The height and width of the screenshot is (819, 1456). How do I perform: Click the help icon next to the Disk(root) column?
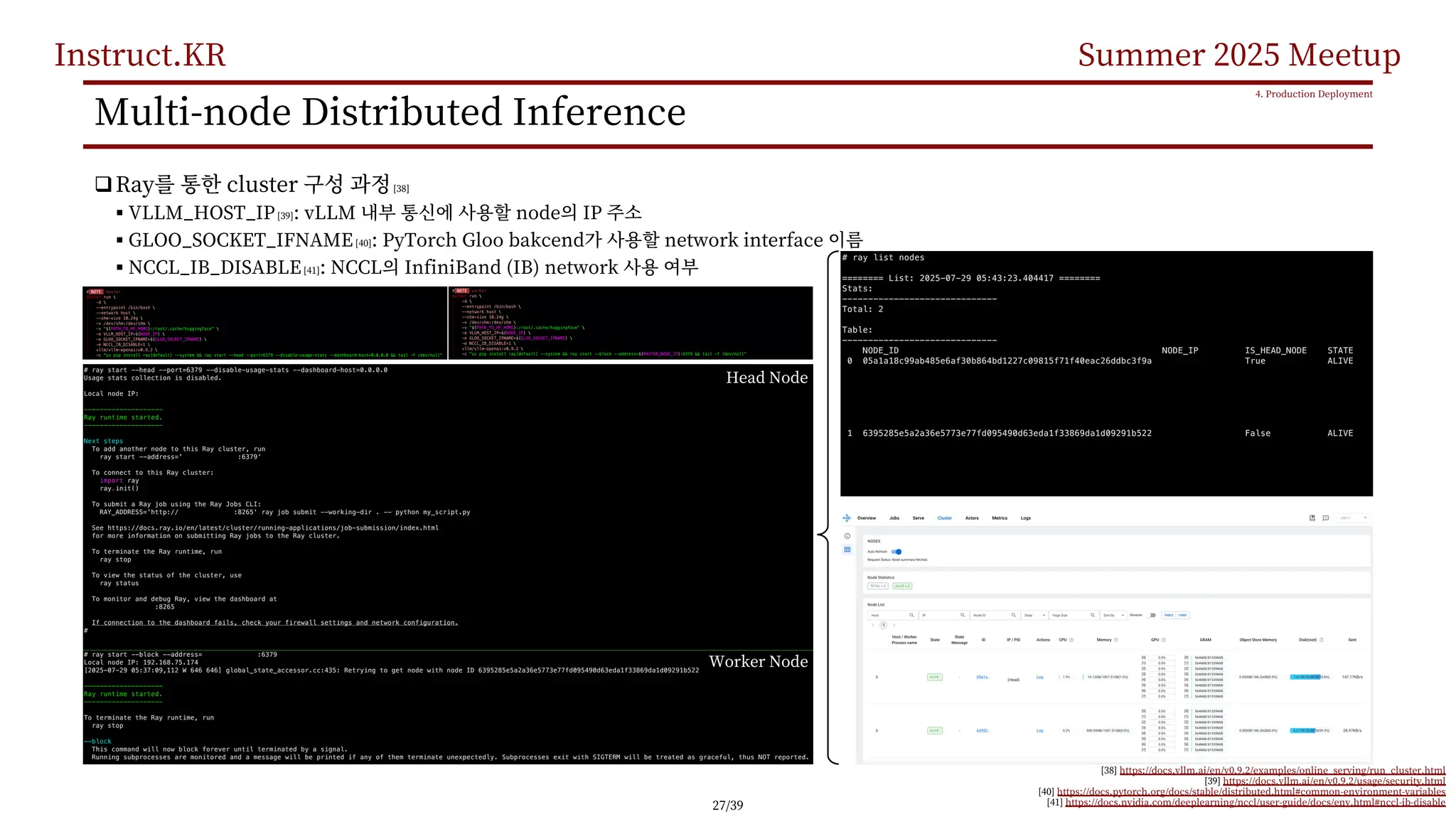[x=1322, y=640]
